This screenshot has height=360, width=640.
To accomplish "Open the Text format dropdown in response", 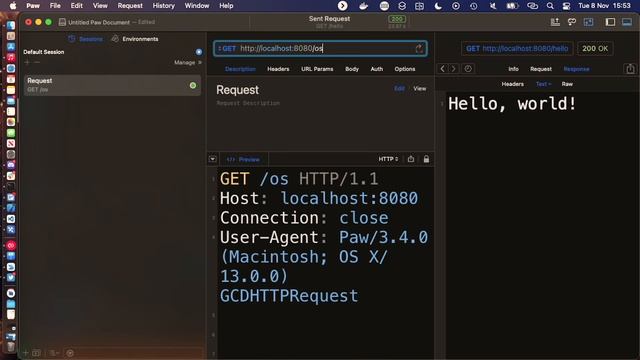I will [x=543, y=84].
